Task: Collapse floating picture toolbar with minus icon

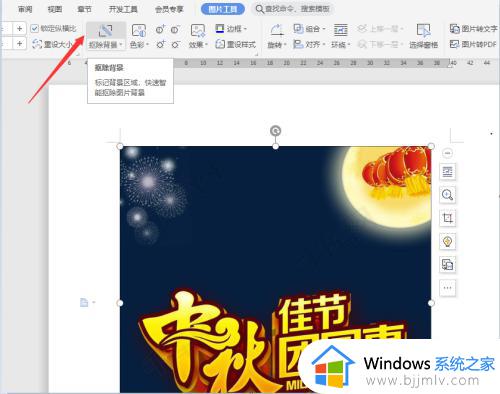Action: pos(447,153)
